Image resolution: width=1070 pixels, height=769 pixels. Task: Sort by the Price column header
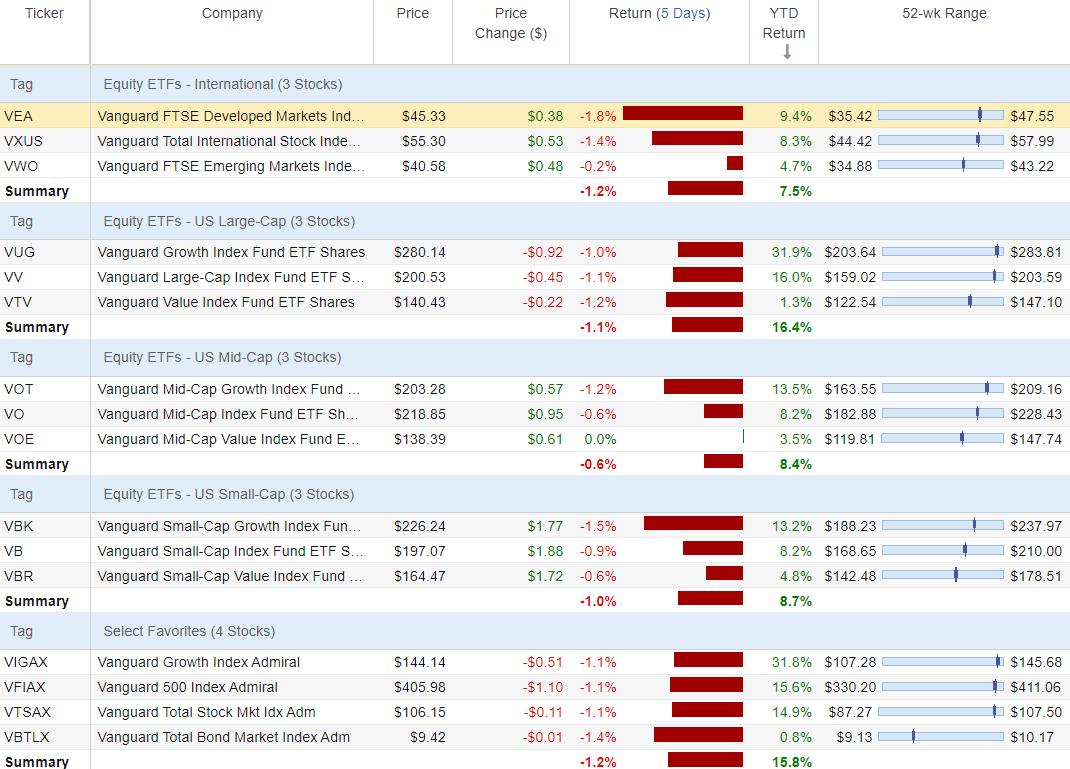(x=413, y=13)
